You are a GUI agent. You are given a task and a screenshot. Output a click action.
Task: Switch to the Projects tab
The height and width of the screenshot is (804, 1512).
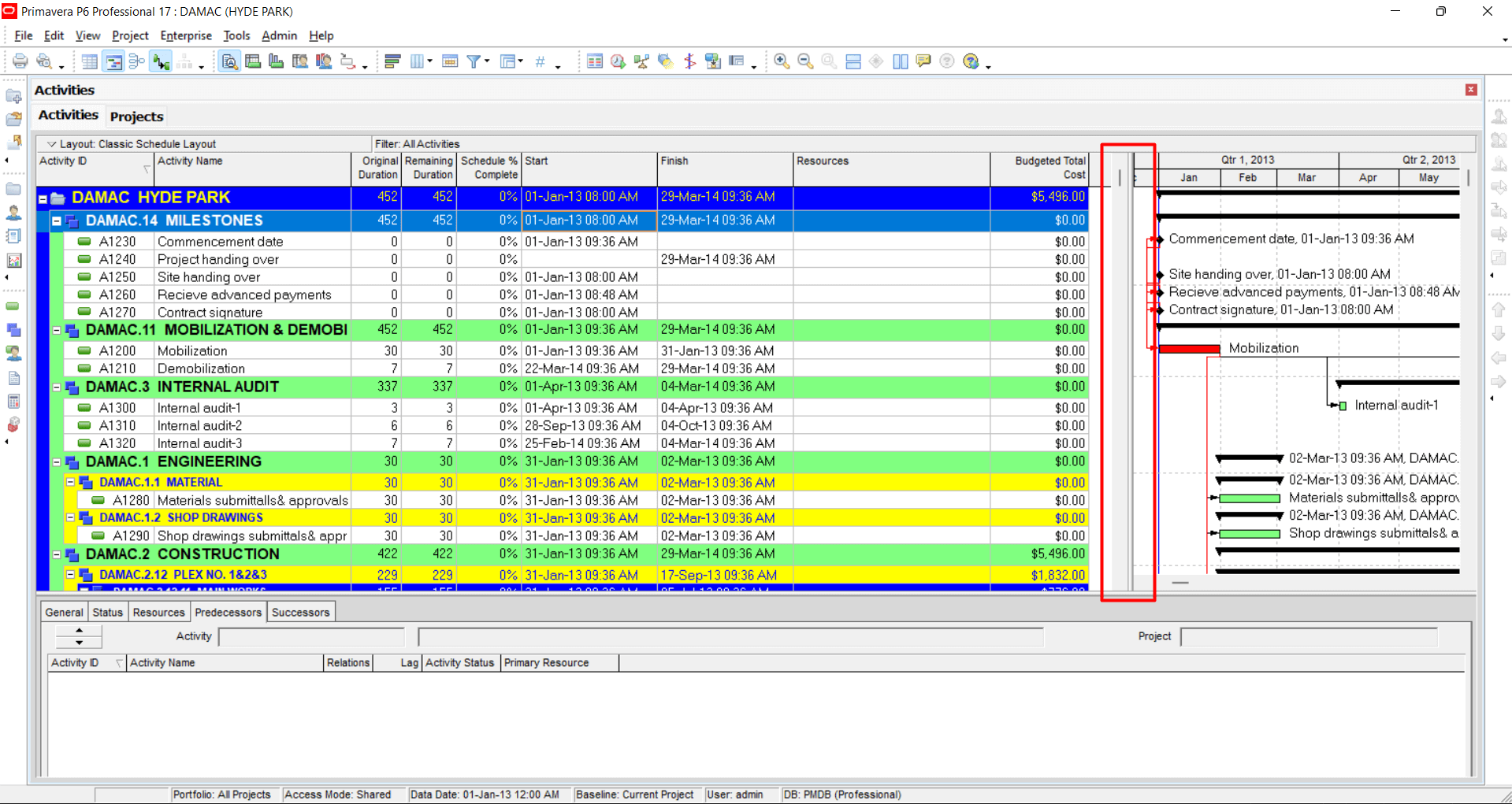(x=136, y=117)
